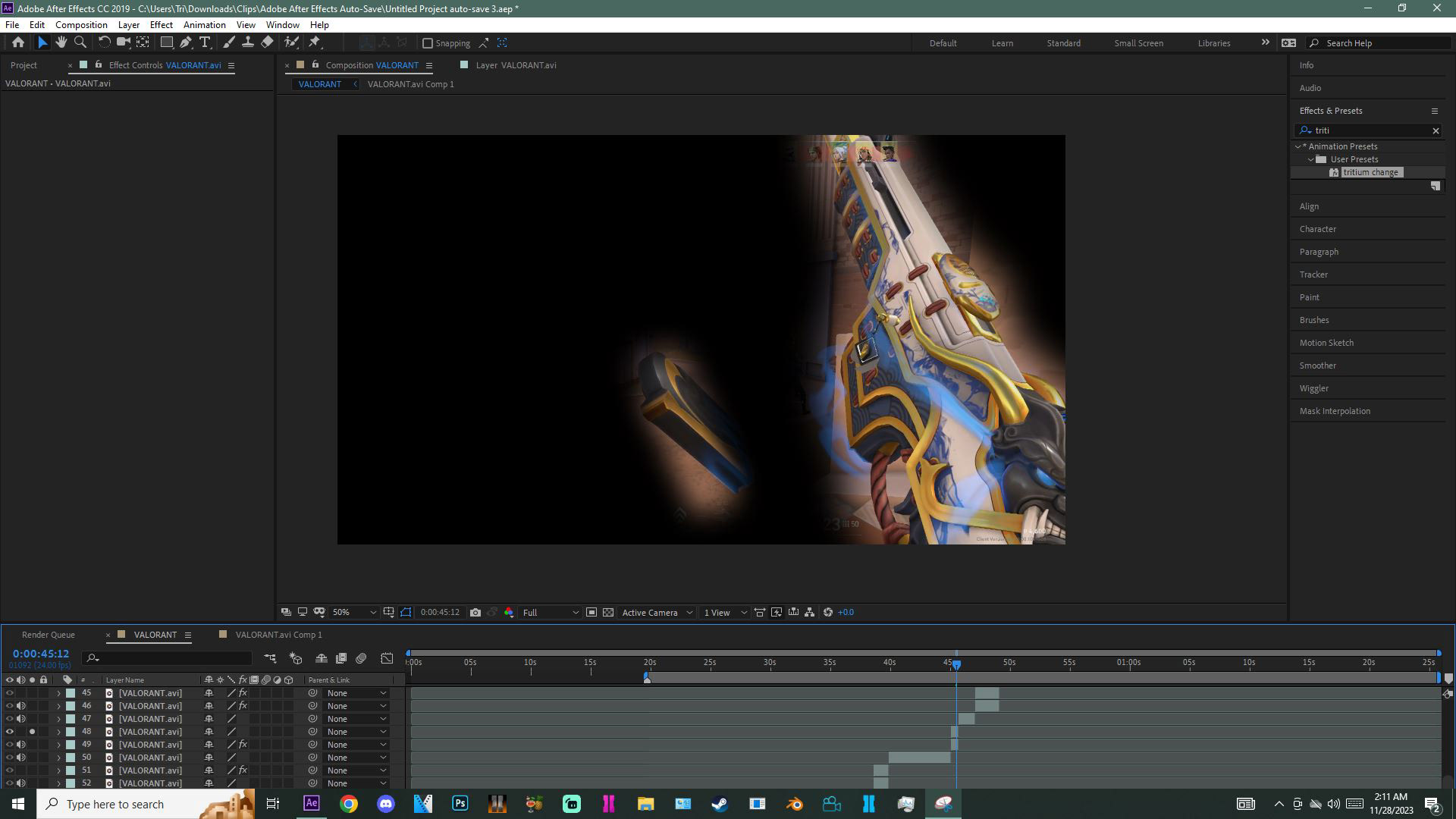Select the Eraser tool
The image size is (1456, 819).
267,42
